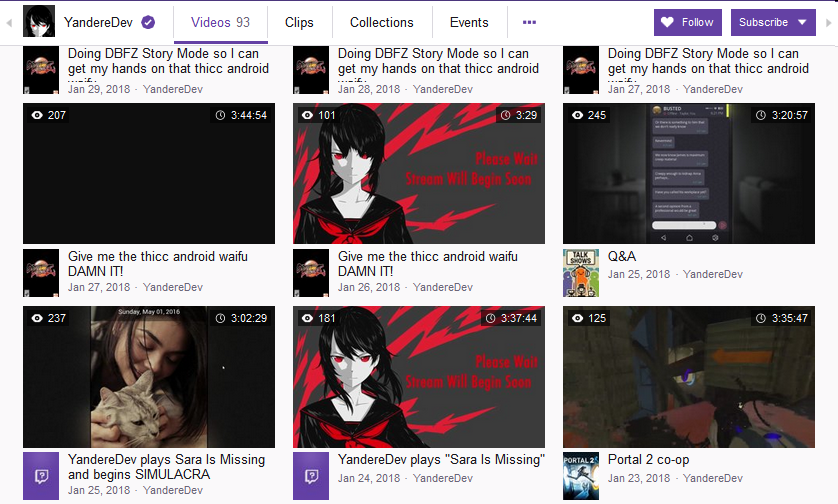The width and height of the screenshot is (838, 504).
Task: Open the three-dot more menu
Action: tap(529, 22)
